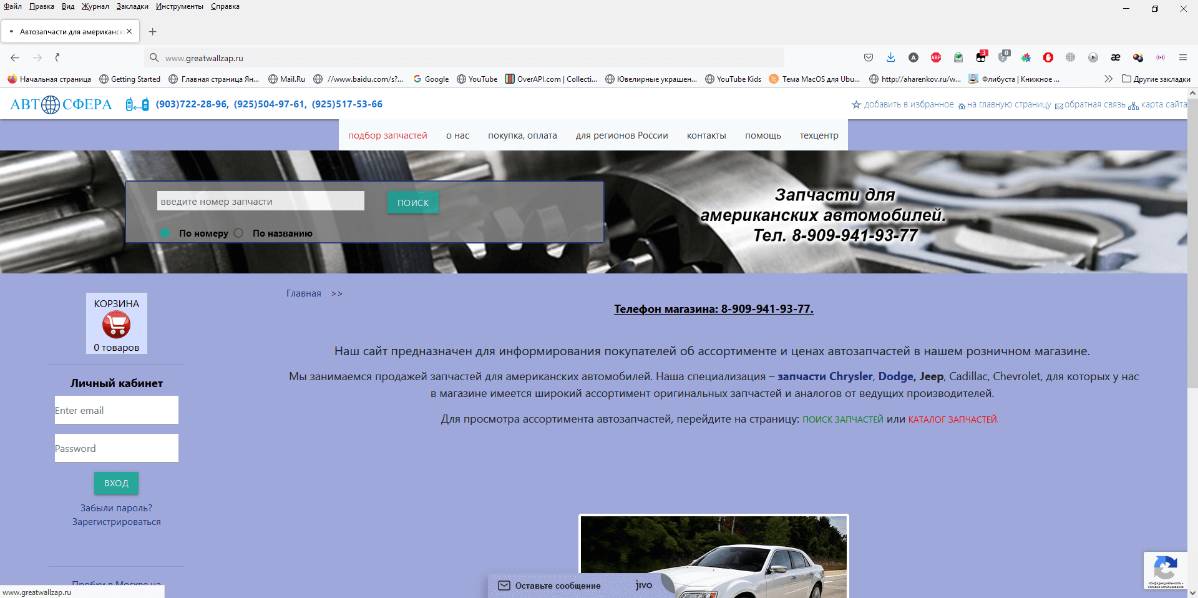The height and width of the screenshot is (598, 1198).
Task: Select the 'По названию' search option
Action: (239, 234)
